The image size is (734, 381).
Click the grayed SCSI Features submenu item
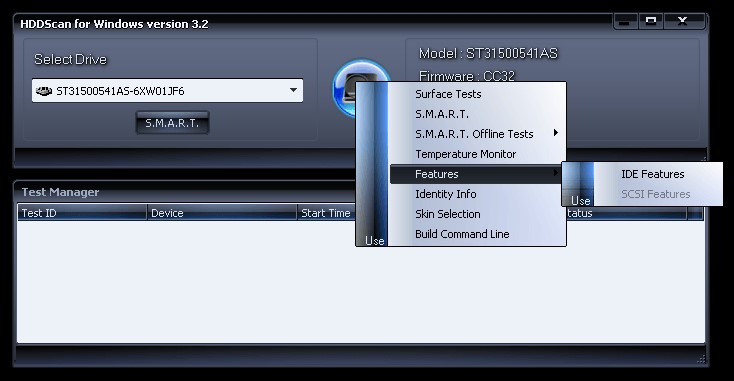658,194
